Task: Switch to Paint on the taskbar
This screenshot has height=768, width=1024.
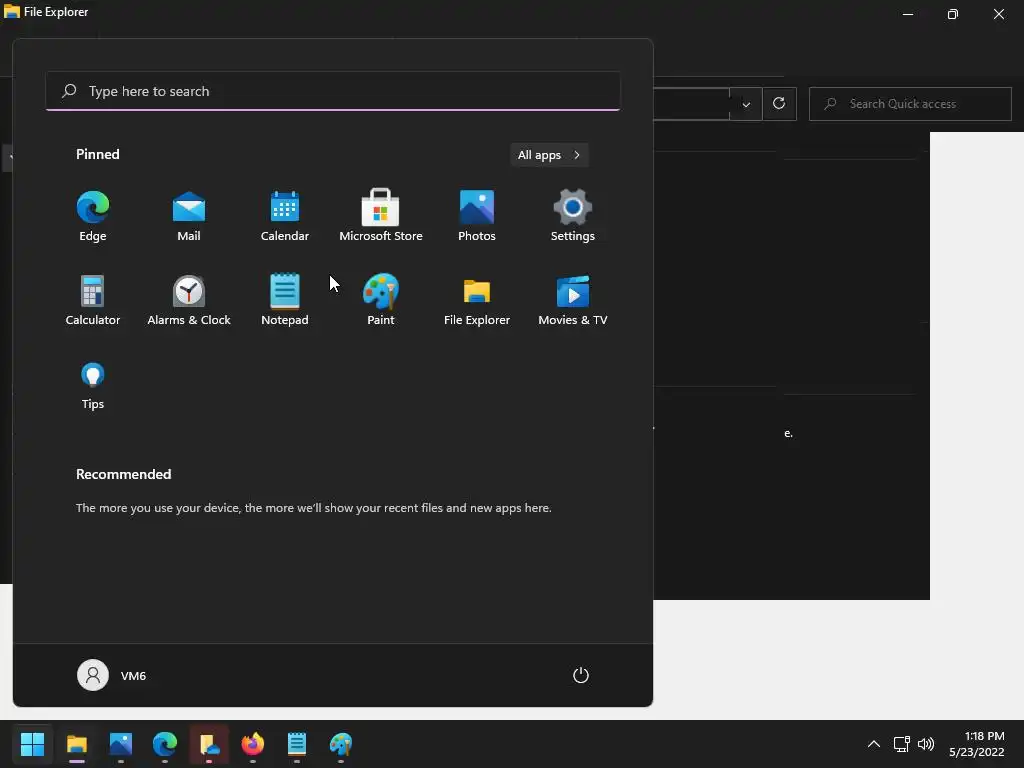Action: coord(341,744)
